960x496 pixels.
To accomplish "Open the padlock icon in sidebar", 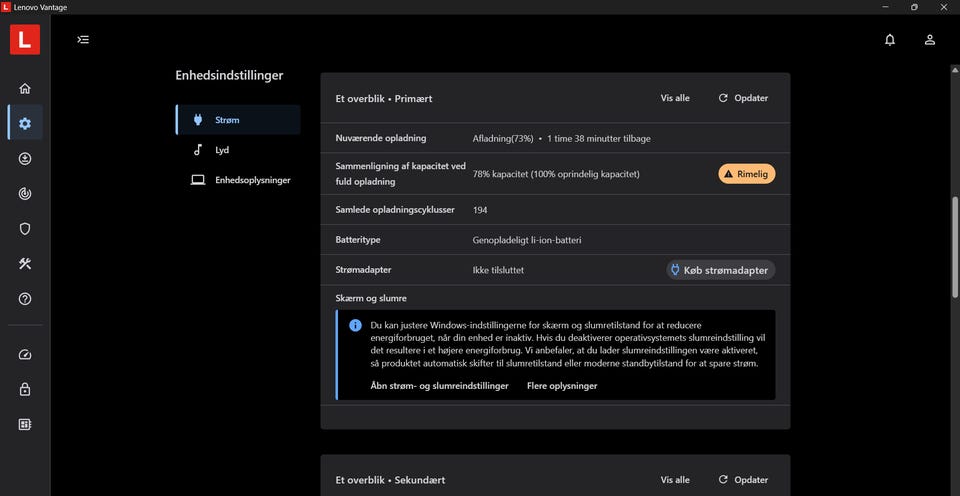I will (x=25, y=389).
